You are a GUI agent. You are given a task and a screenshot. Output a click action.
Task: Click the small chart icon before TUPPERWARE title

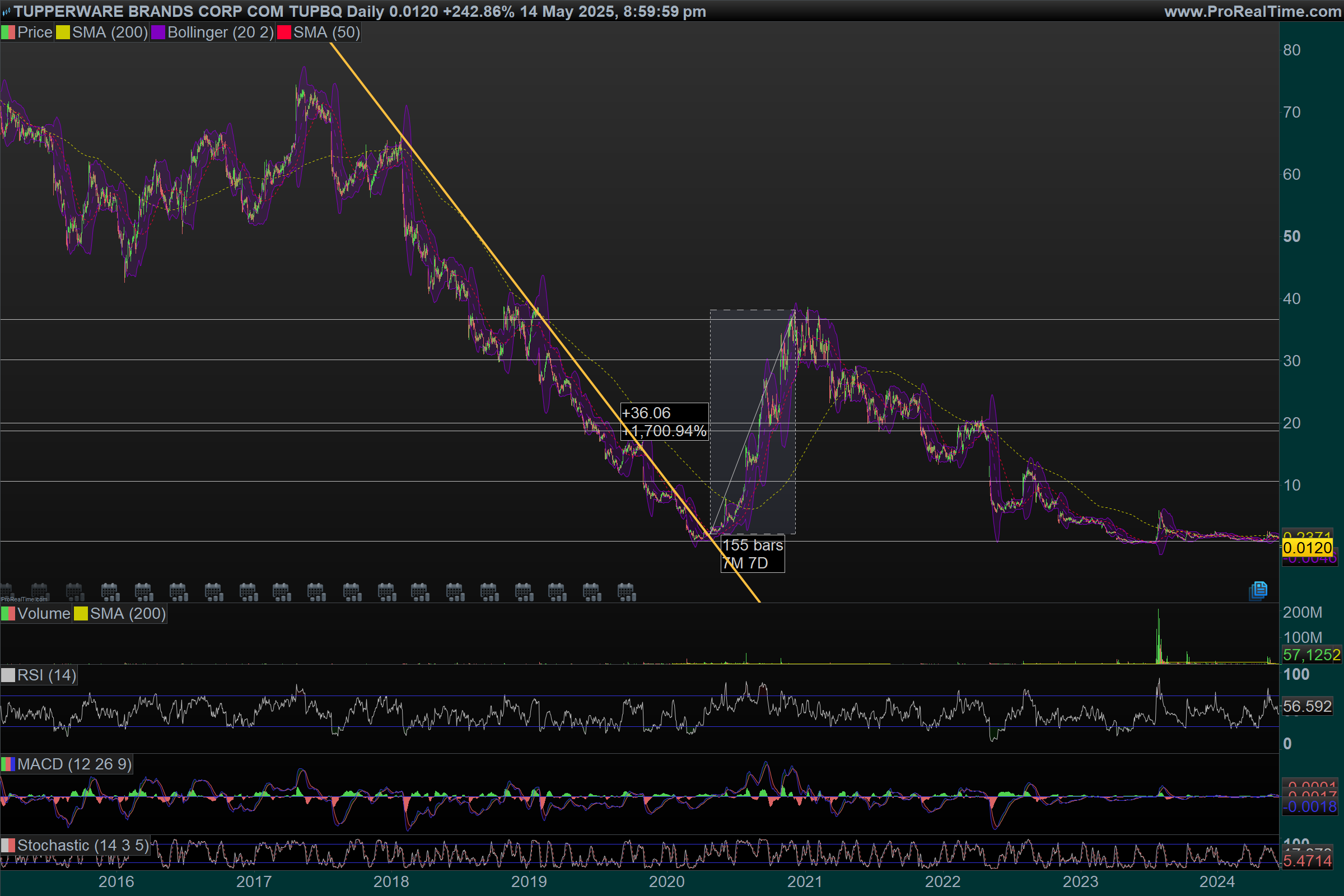pos(6,11)
